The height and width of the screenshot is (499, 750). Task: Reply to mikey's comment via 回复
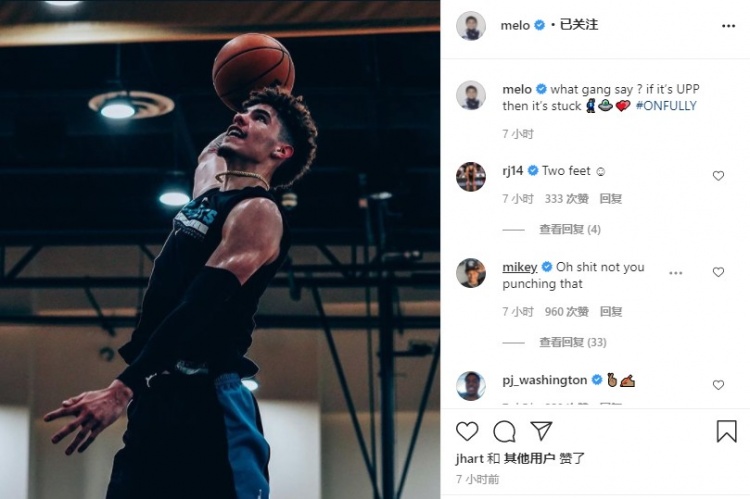tap(610, 312)
